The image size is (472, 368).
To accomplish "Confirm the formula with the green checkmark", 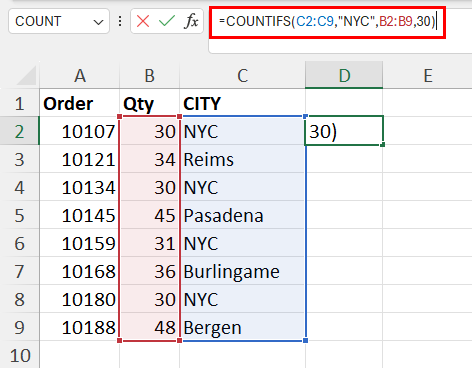I will point(167,21).
